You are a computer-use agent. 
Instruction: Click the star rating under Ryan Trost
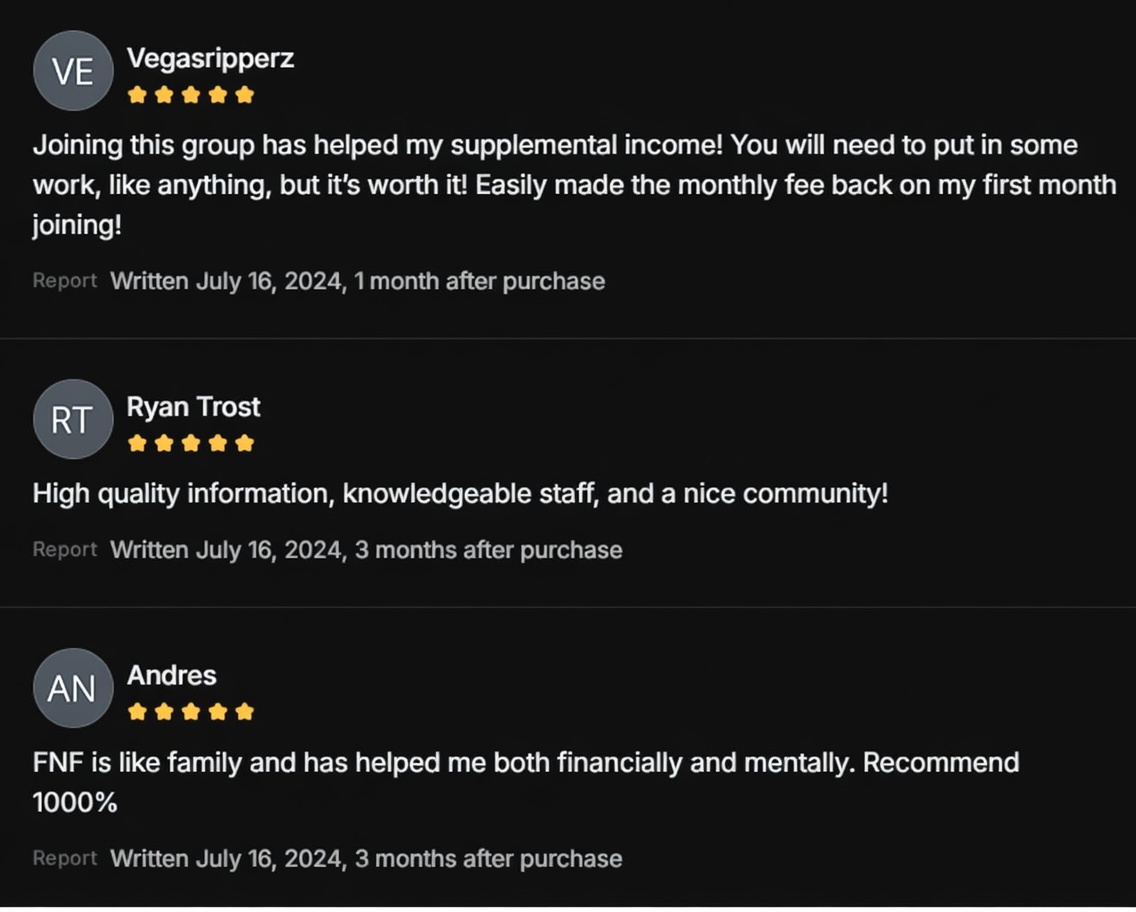(x=191, y=443)
